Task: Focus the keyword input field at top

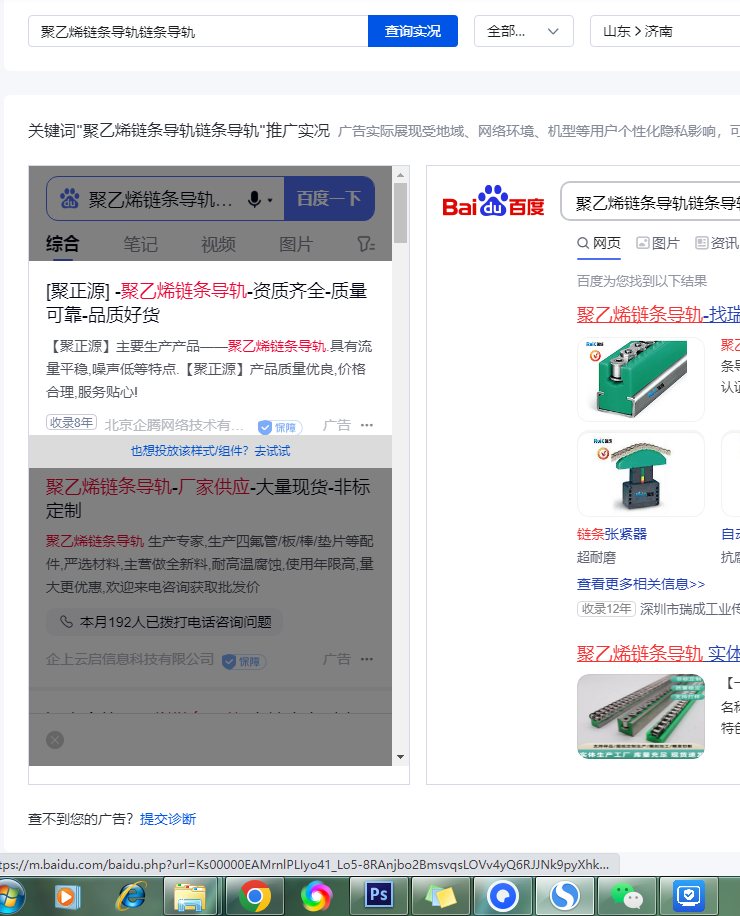Action: click(198, 31)
